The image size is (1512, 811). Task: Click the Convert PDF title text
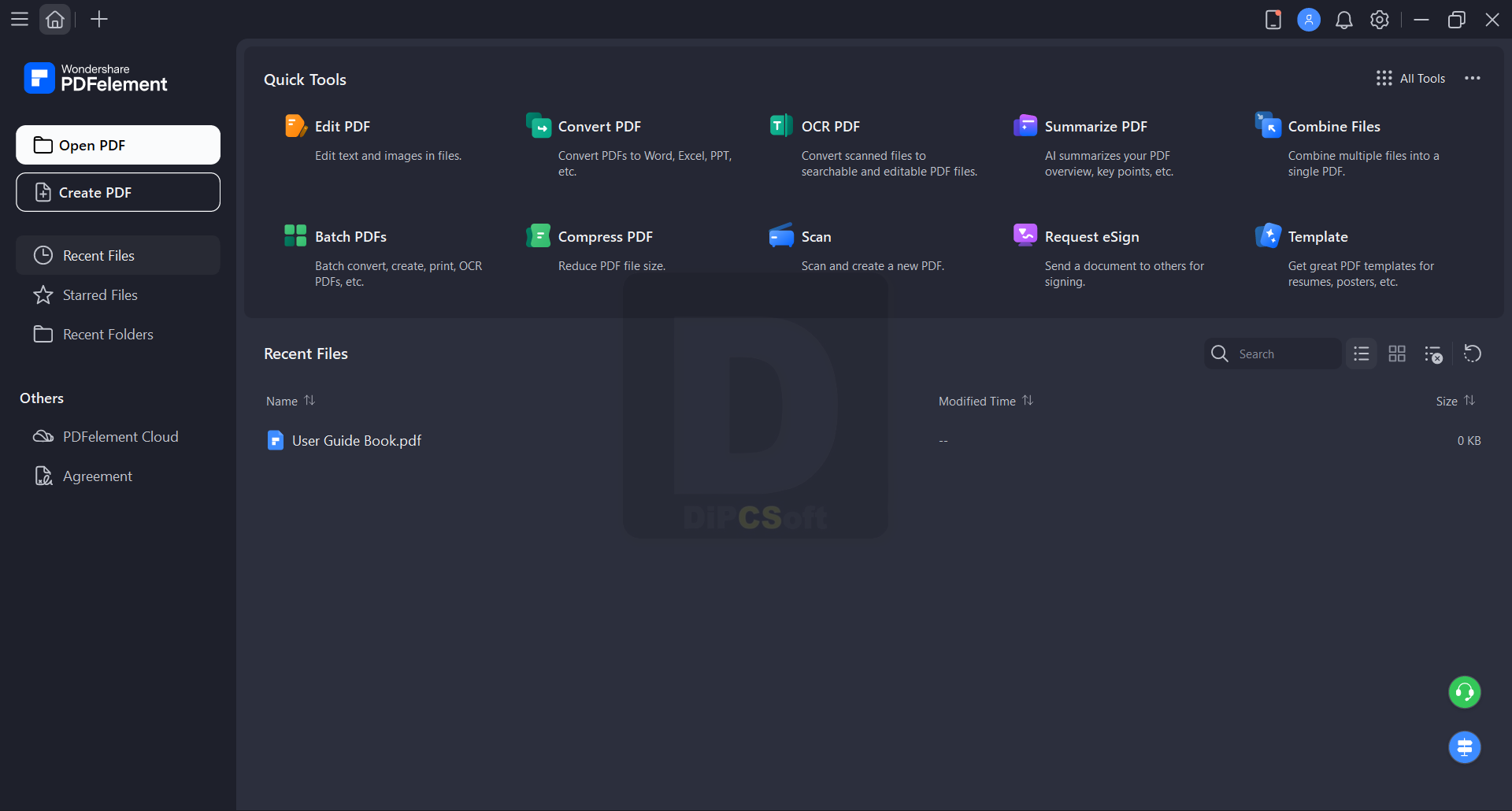point(599,126)
